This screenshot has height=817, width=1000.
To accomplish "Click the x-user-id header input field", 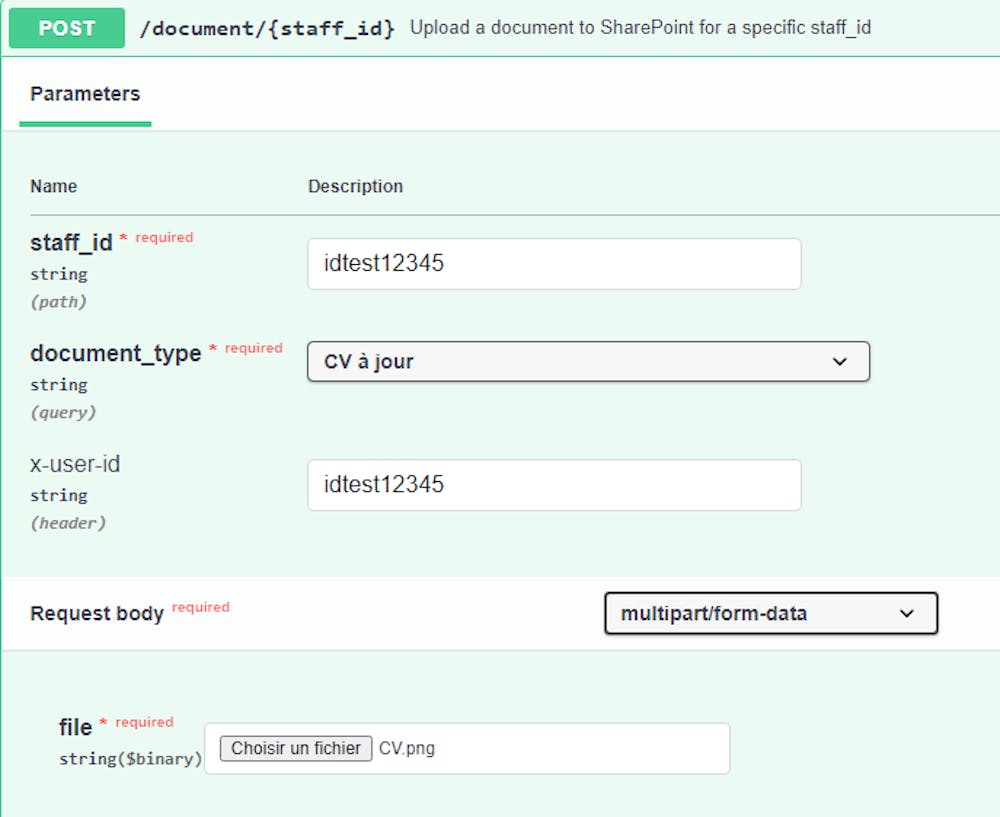I will [554, 485].
